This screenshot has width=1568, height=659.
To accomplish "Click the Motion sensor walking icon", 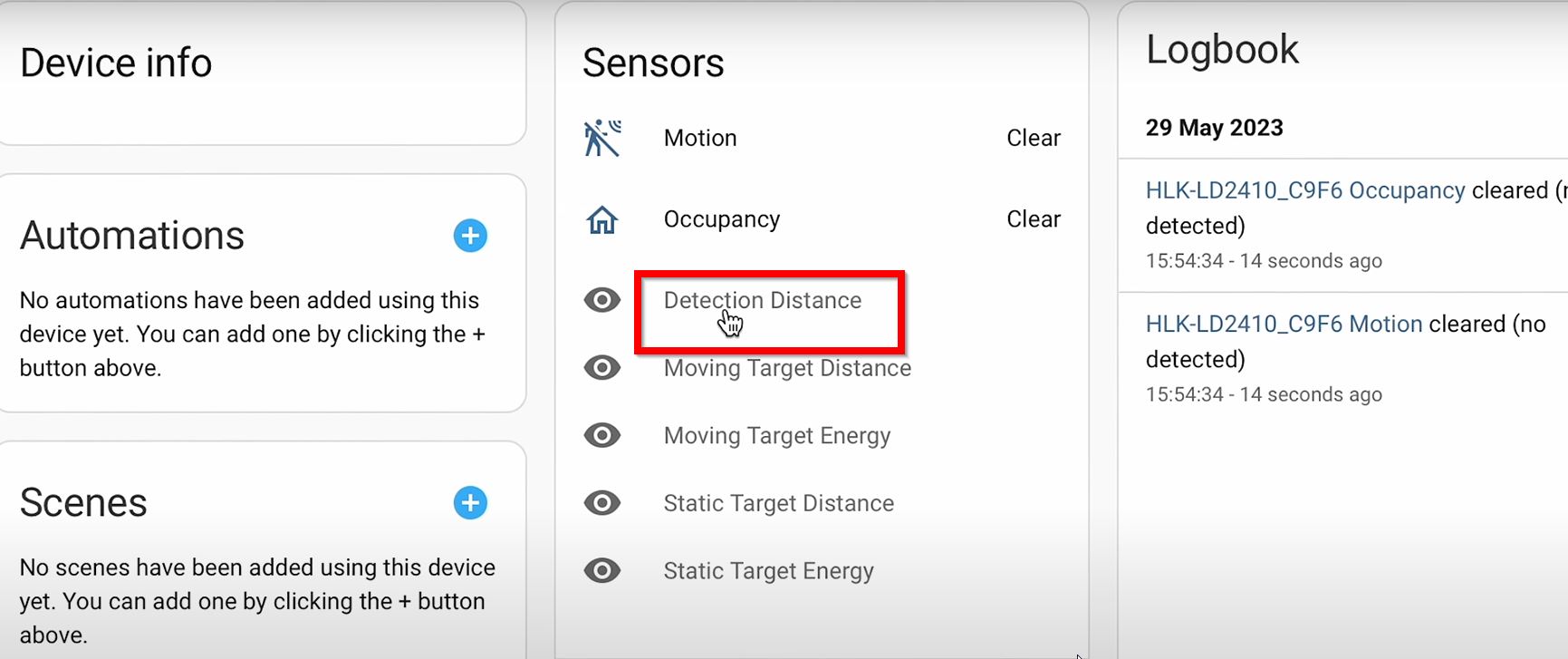I will point(602,138).
